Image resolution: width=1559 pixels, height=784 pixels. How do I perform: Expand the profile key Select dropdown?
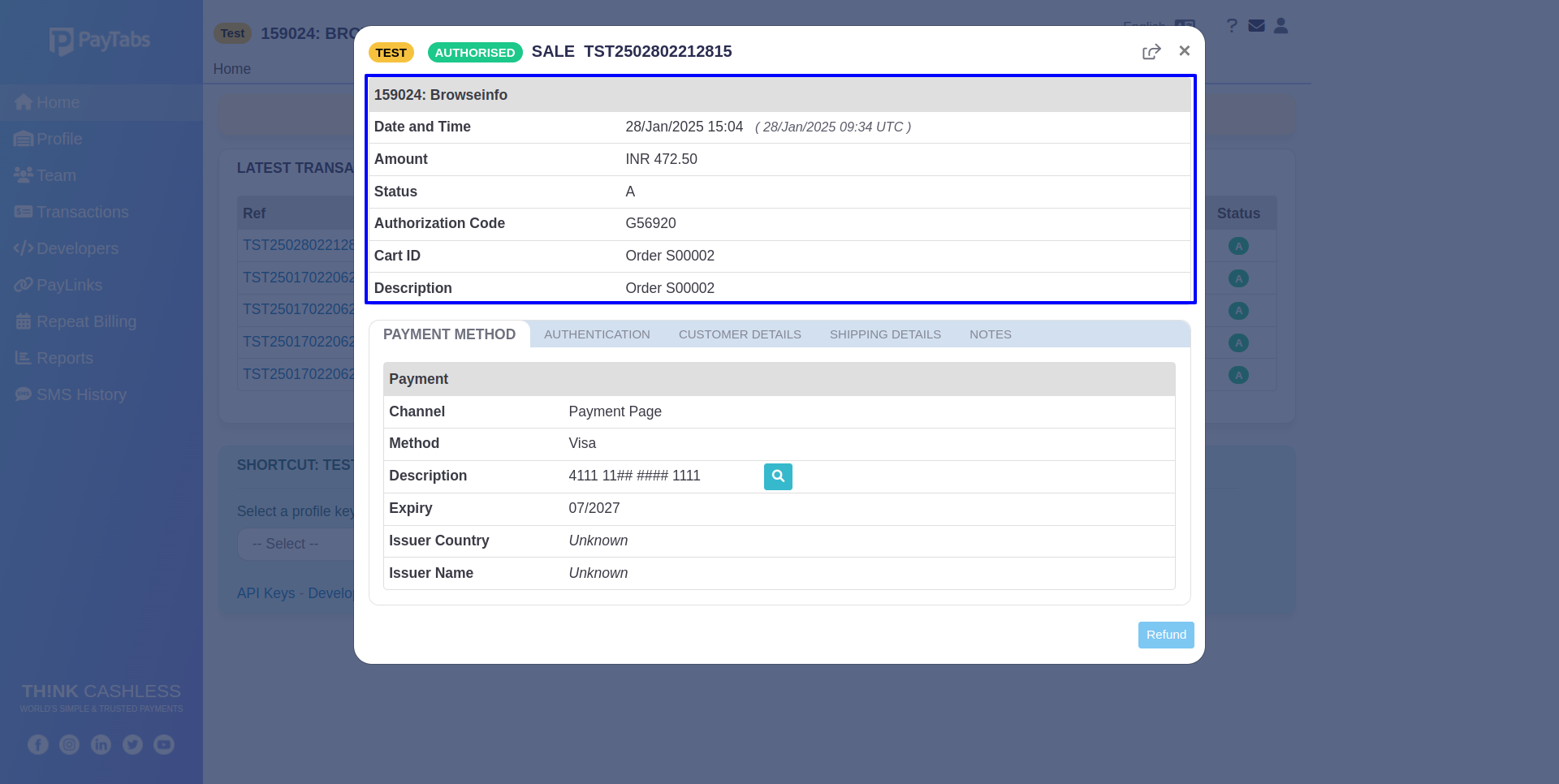point(294,544)
